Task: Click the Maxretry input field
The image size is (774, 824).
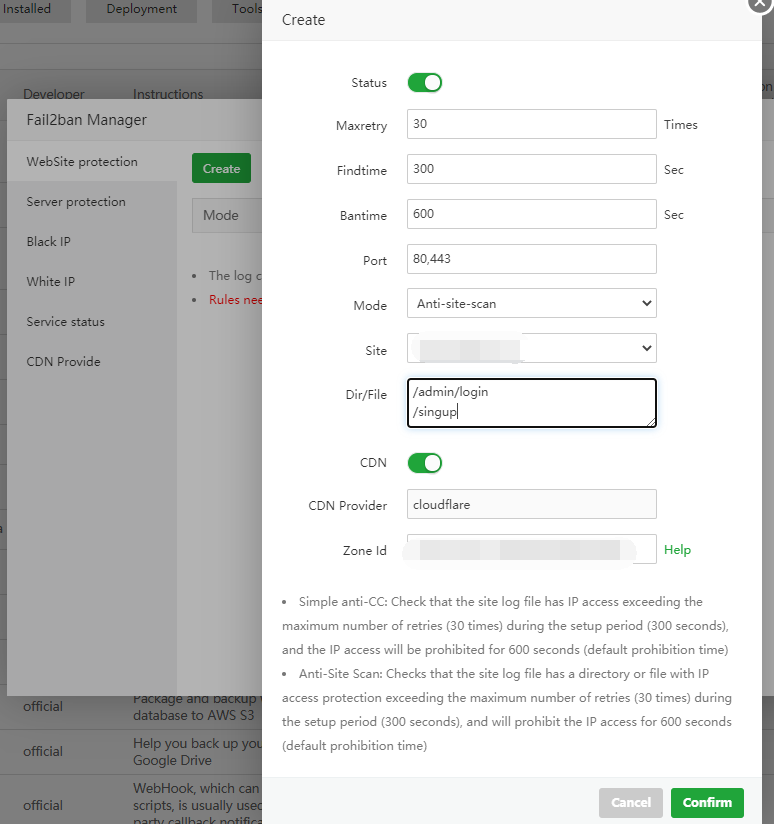Action: click(x=531, y=124)
